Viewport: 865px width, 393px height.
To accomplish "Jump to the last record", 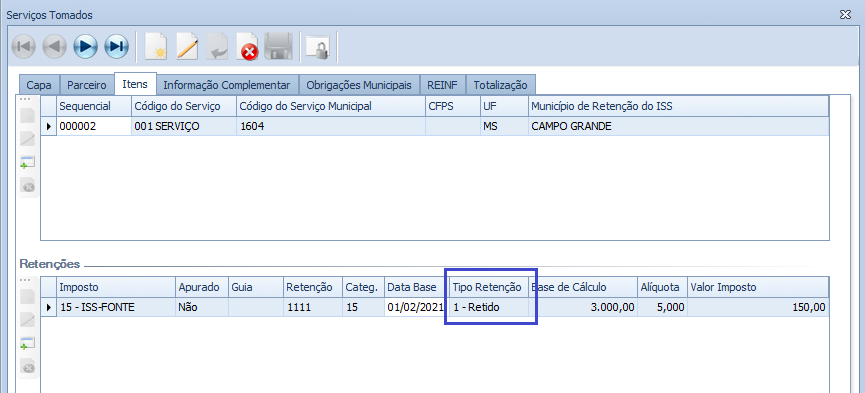I will [x=116, y=46].
